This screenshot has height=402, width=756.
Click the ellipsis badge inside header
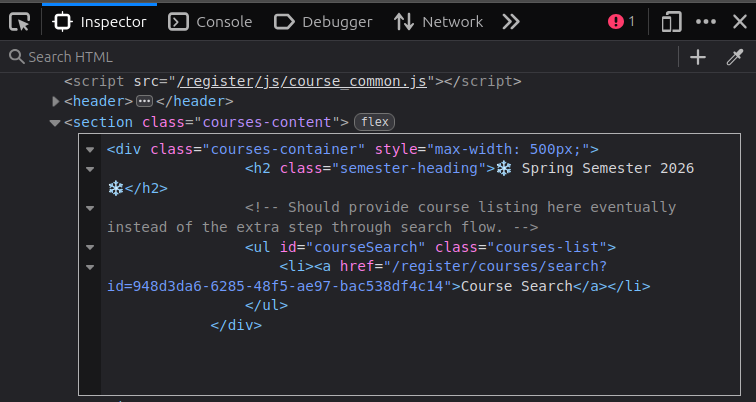144,101
